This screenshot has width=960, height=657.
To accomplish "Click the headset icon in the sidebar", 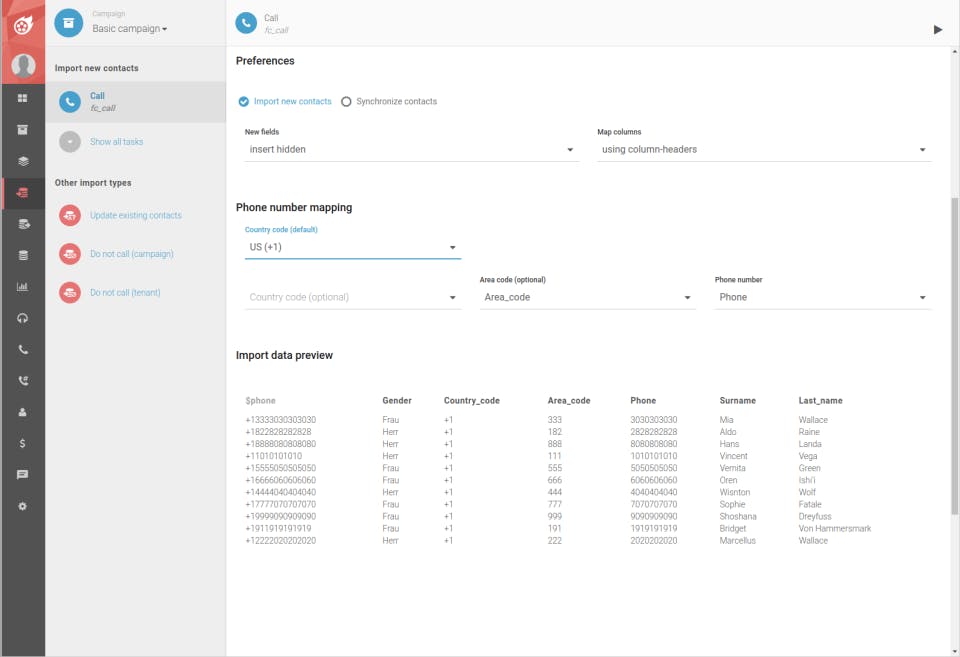I will pos(22,318).
